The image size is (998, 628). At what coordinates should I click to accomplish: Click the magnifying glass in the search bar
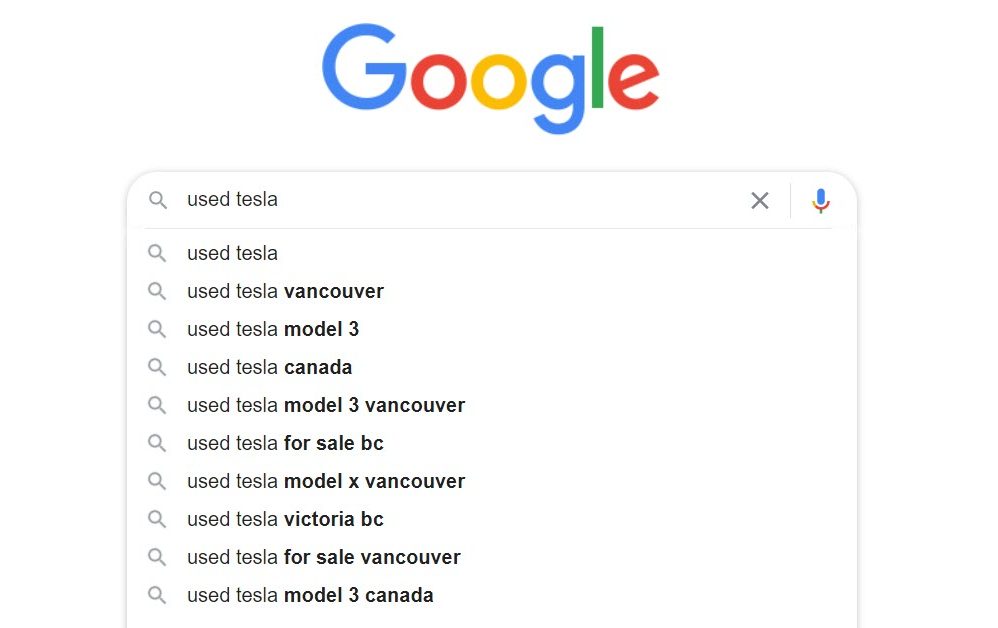click(x=158, y=200)
